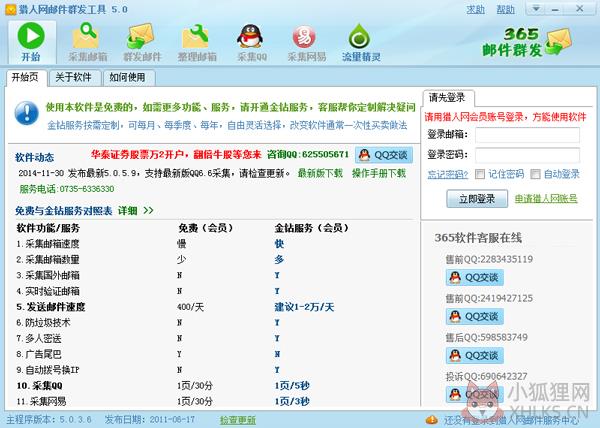Toggle the 记住密码 checkbox
Viewport: 600px width, 428px height.
tap(479, 174)
